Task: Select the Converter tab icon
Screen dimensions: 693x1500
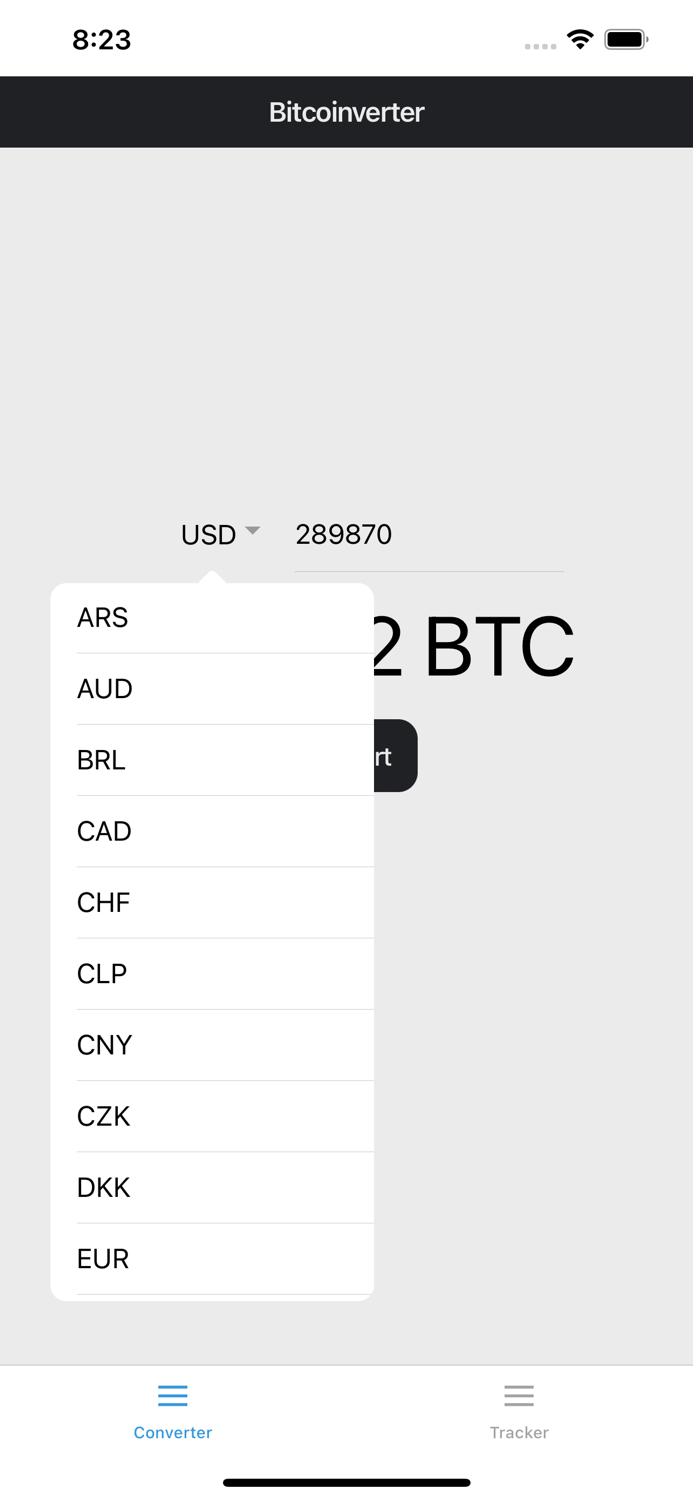Action: click(172, 1395)
